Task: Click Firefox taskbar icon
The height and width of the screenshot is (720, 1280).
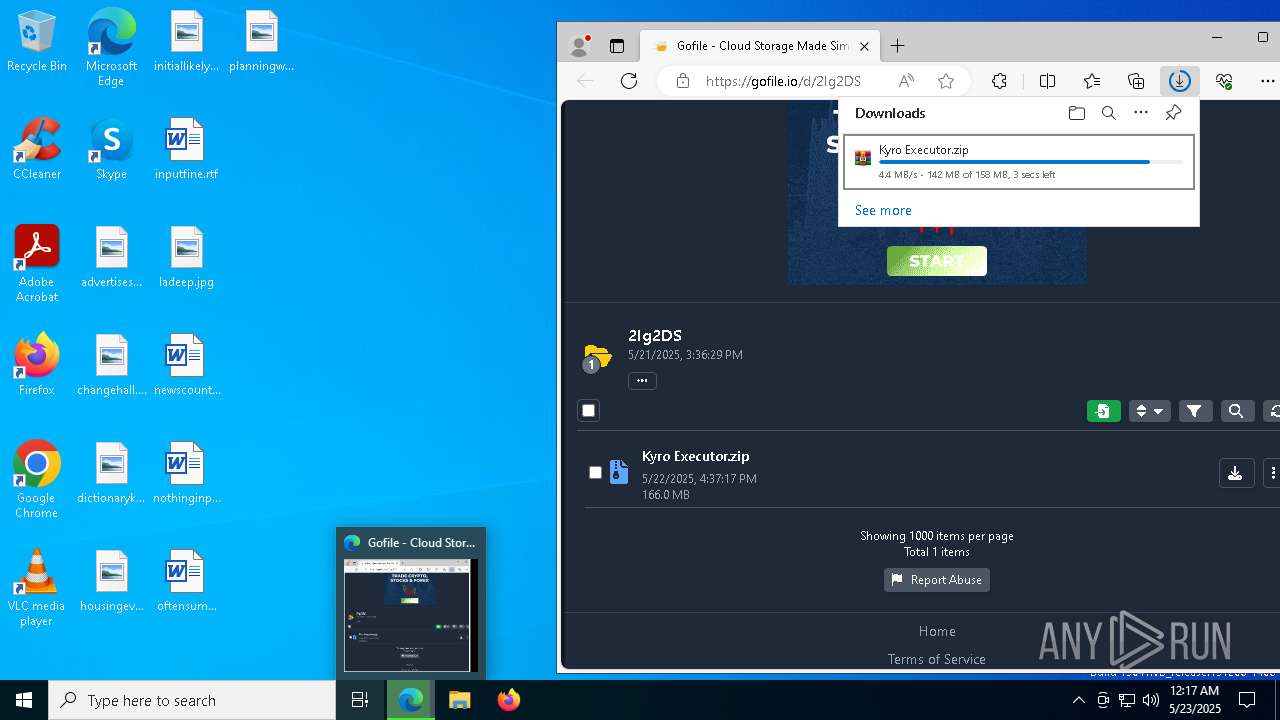Action: 508,700
